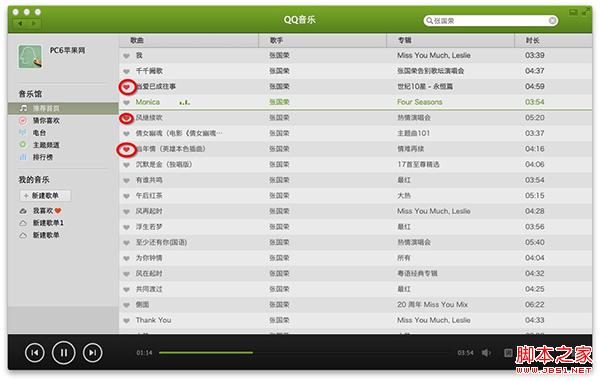Create a playlist with 新建歌单 button
The image size is (600, 381).
coord(45,195)
